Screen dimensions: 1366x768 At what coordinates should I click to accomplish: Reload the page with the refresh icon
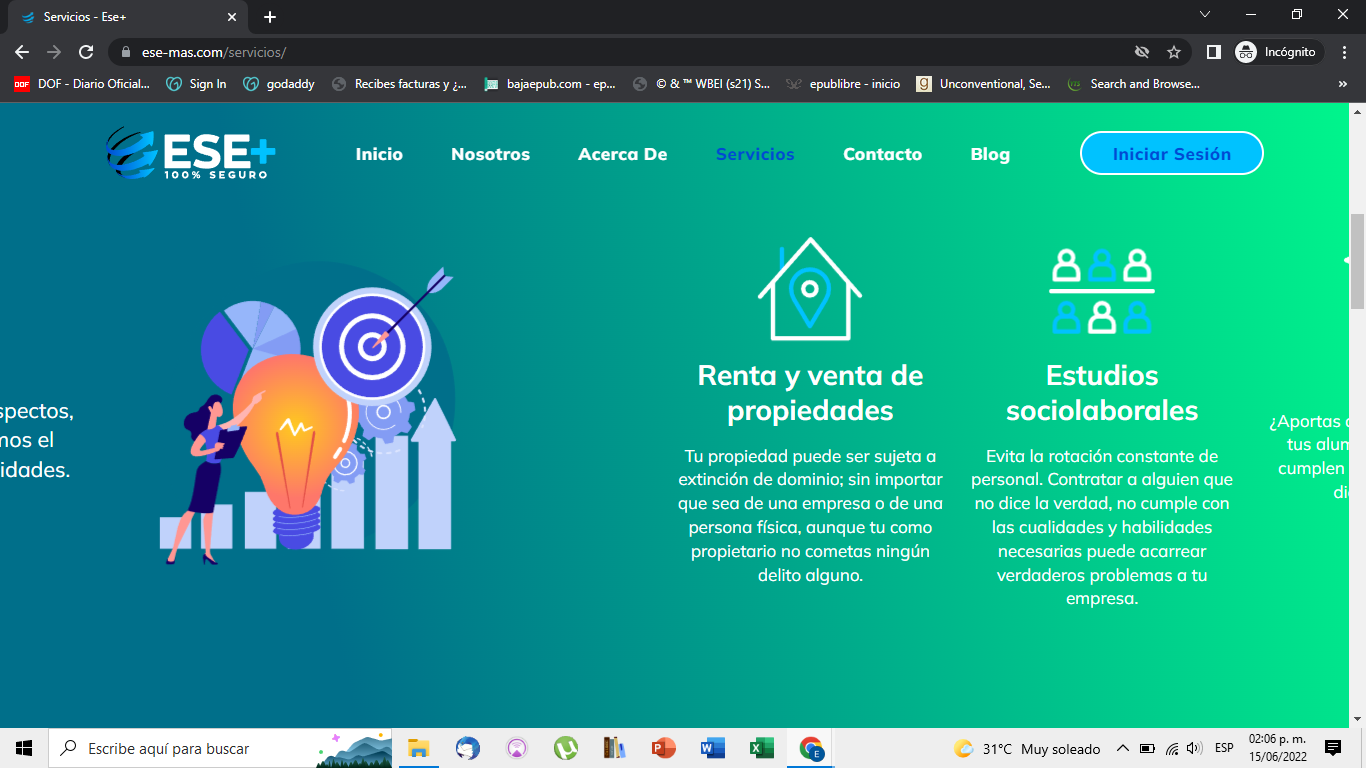pyautogui.click(x=86, y=52)
